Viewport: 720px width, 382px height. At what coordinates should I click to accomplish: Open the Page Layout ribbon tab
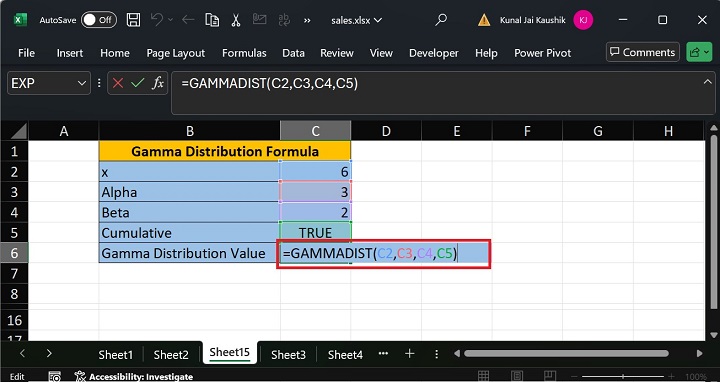click(175, 53)
